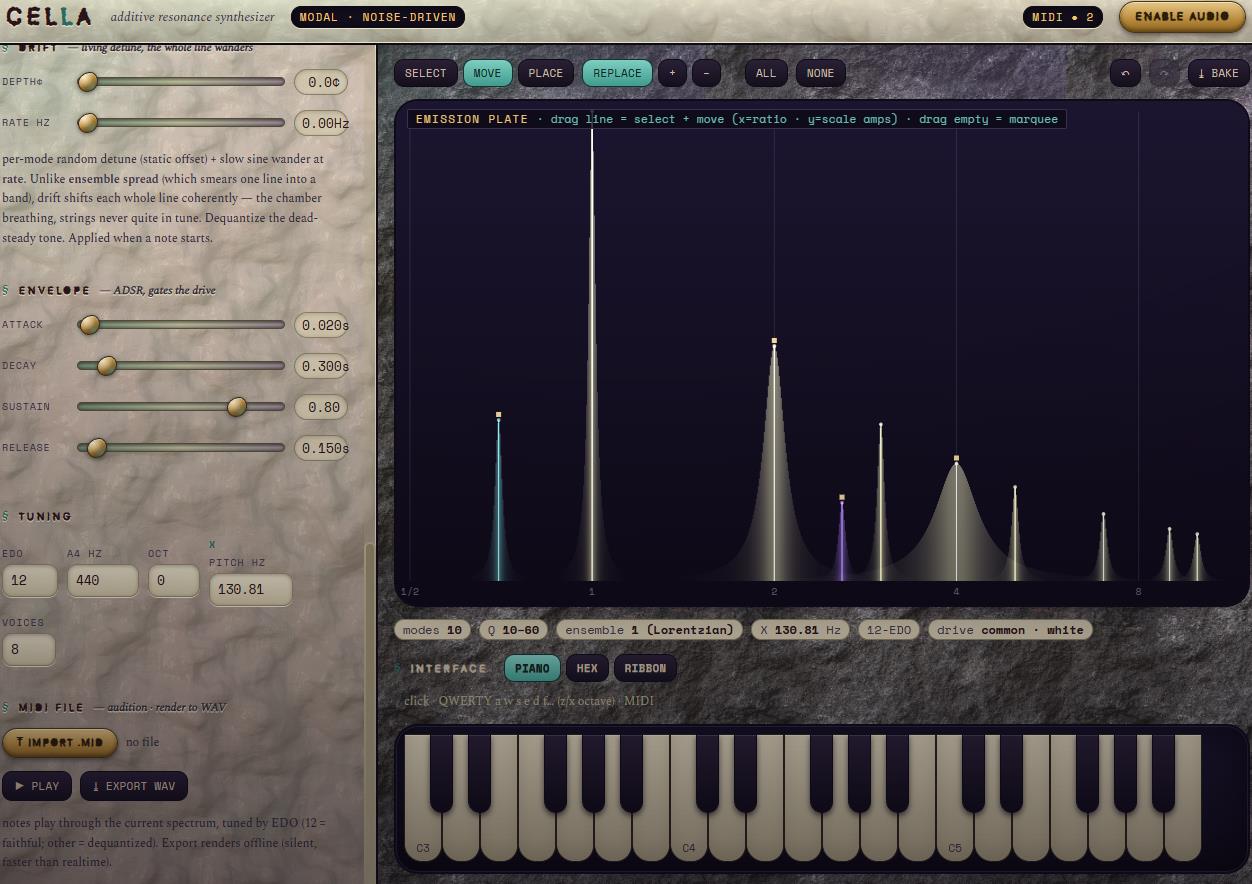1252x884 pixels.
Task: Click ENABLE AUDIO button
Action: 1181,17
